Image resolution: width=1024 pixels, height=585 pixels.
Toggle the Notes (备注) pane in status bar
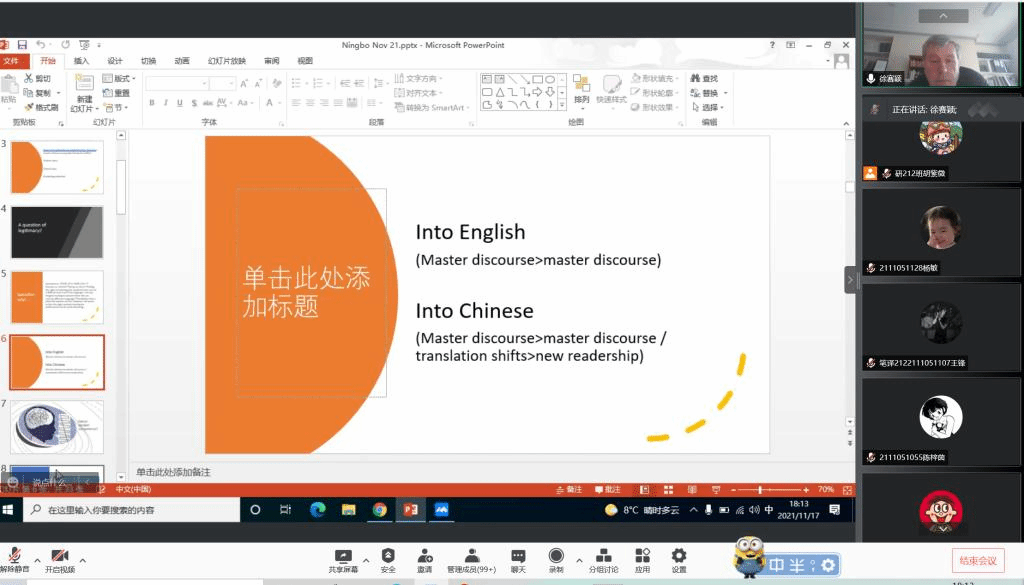(x=568, y=490)
